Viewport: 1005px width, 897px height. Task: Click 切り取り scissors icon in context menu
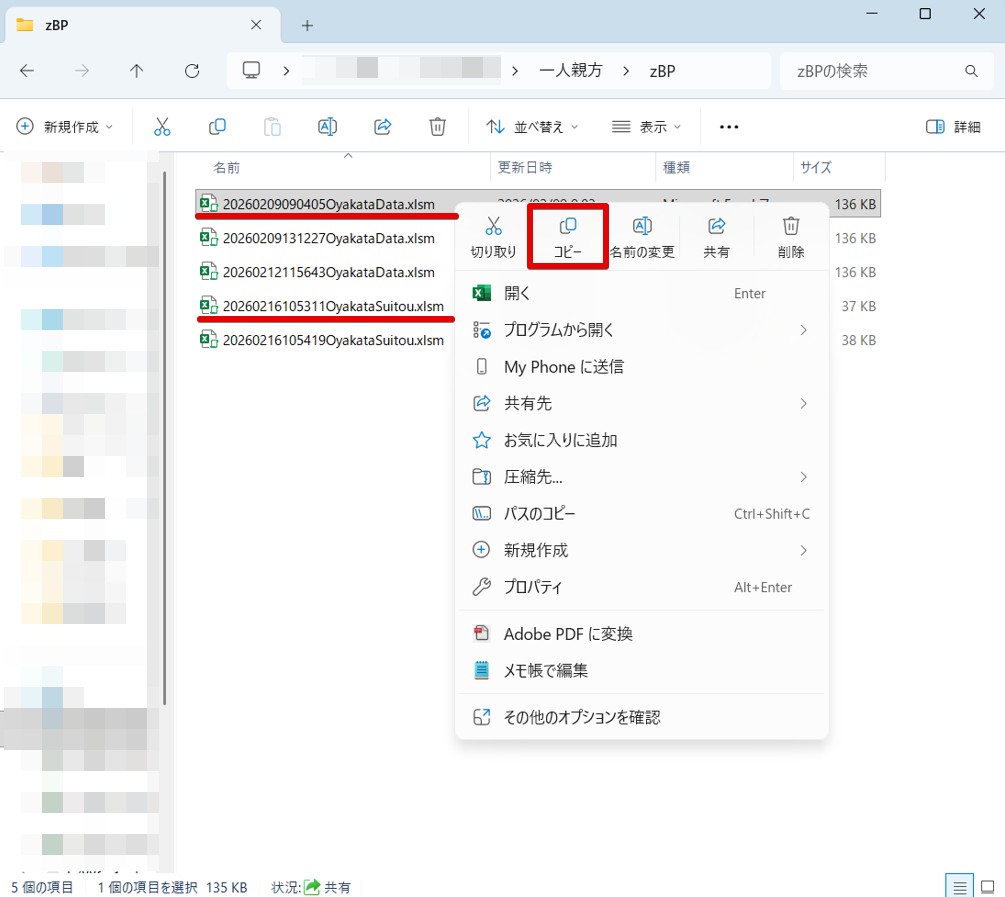pos(493,227)
